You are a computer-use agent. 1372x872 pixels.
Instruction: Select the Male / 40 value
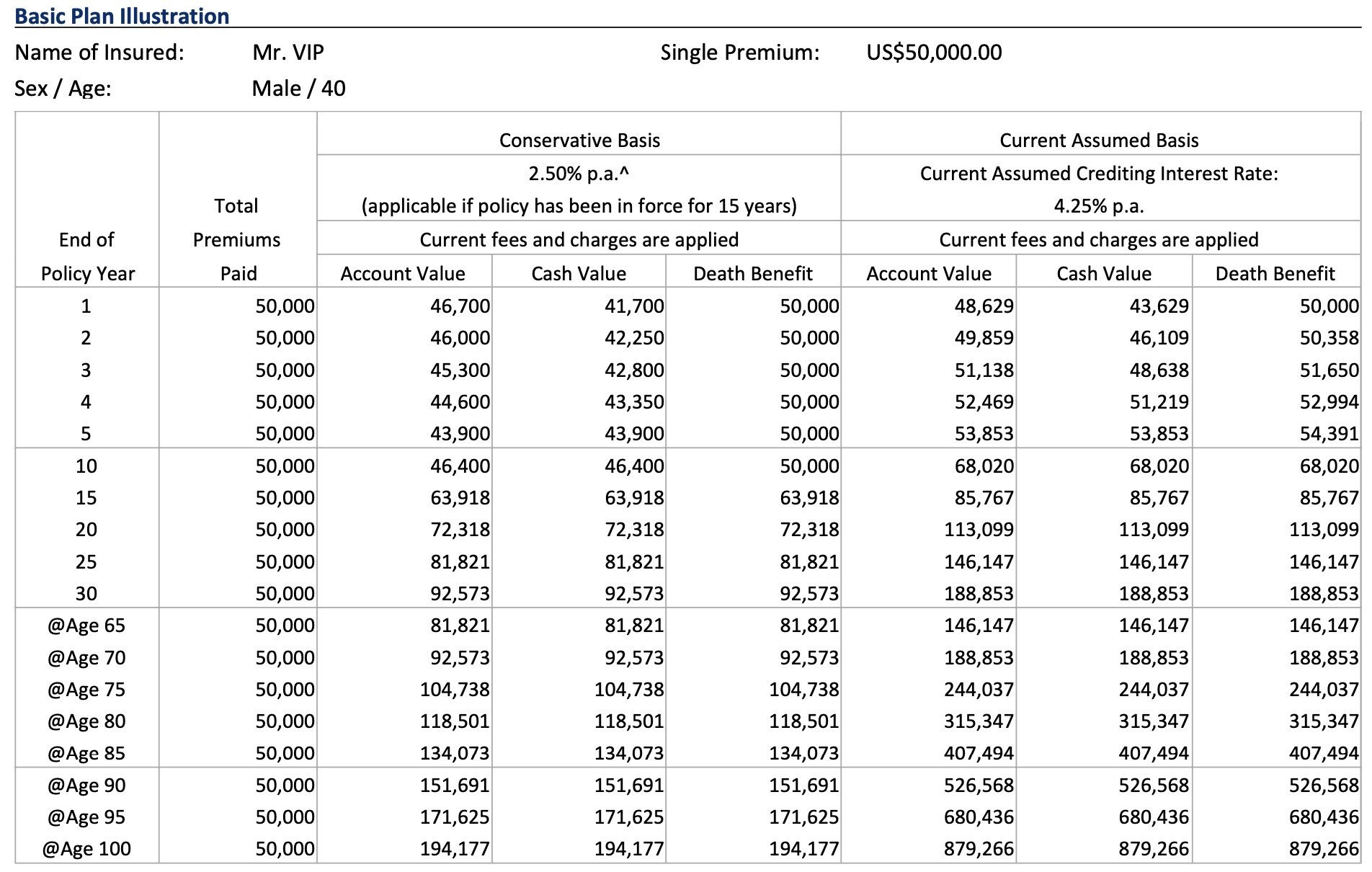[x=298, y=88]
